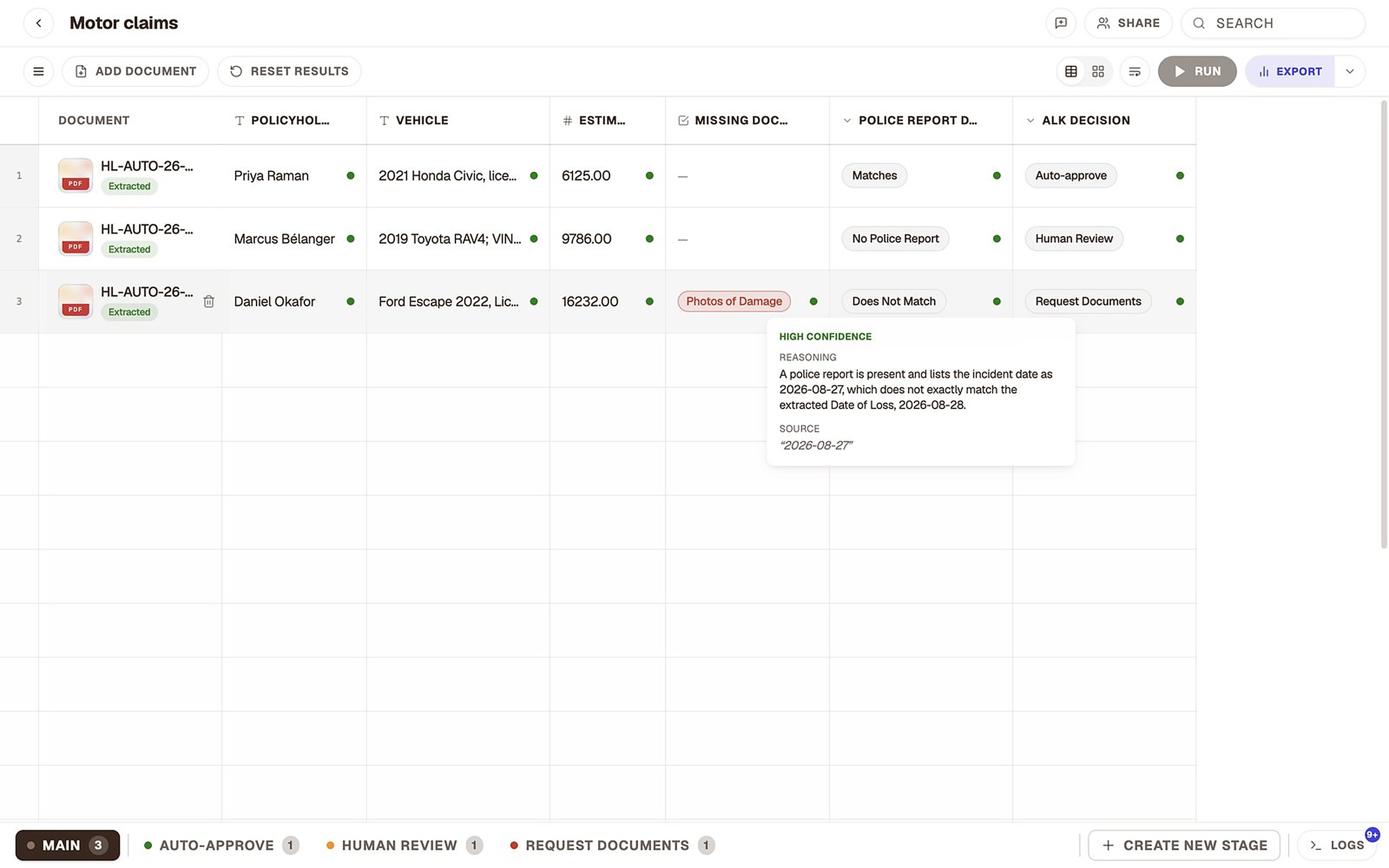Switch to table view
1389x868 pixels.
[x=1071, y=71]
